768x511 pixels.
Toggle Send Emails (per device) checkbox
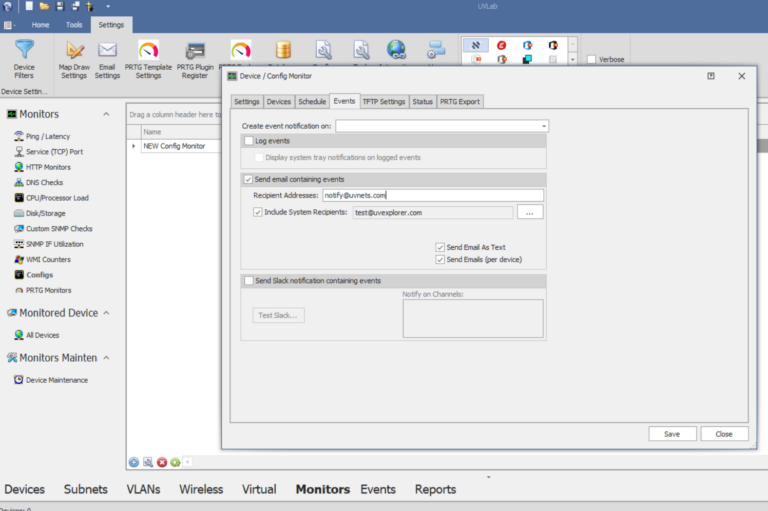(x=440, y=260)
